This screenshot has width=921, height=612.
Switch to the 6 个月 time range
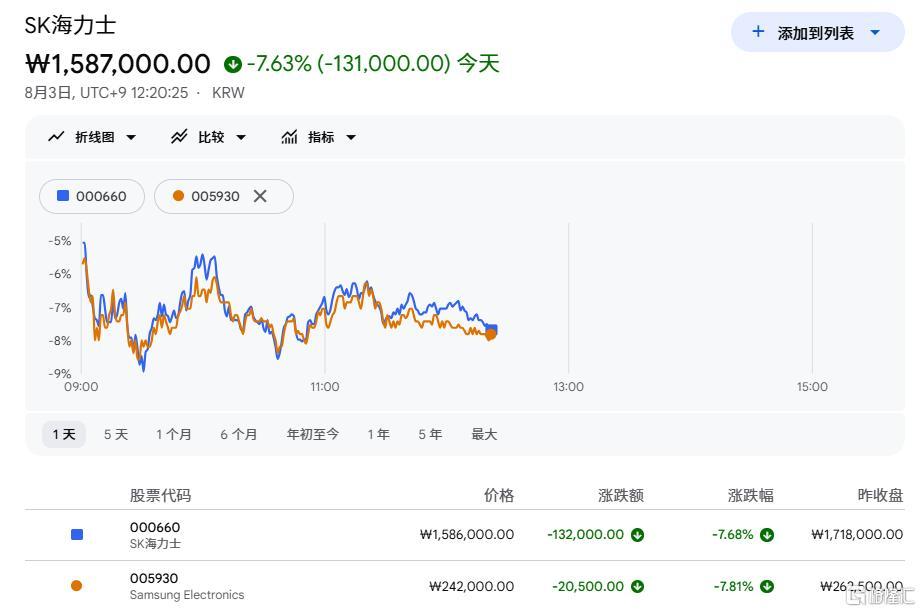tap(238, 434)
